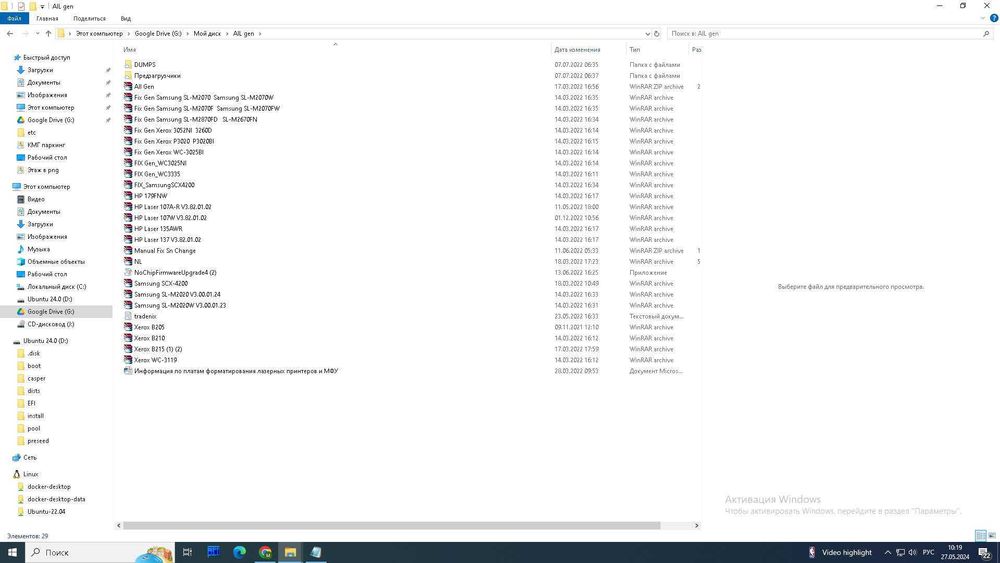This screenshot has width=1000, height=563.
Task: Open Музыка under Этот компьютер
Action: click(x=38, y=249)
